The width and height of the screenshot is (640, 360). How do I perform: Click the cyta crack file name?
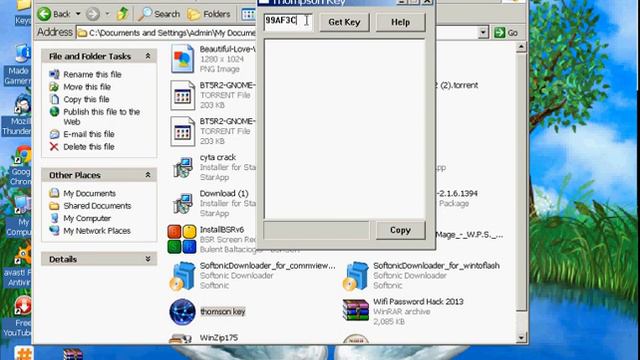point(218,157)
